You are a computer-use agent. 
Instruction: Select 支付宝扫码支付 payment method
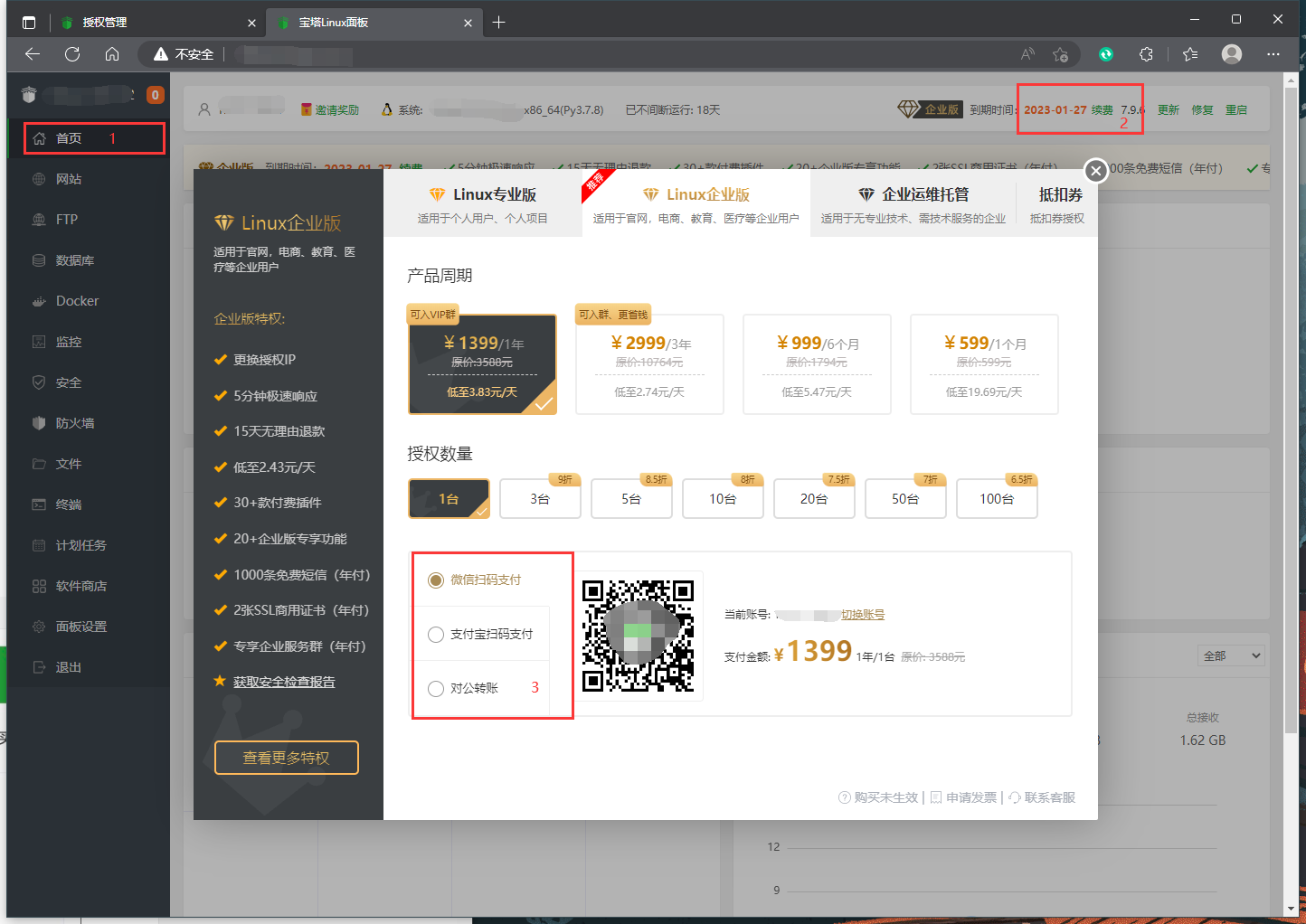[x=482, y=634]
